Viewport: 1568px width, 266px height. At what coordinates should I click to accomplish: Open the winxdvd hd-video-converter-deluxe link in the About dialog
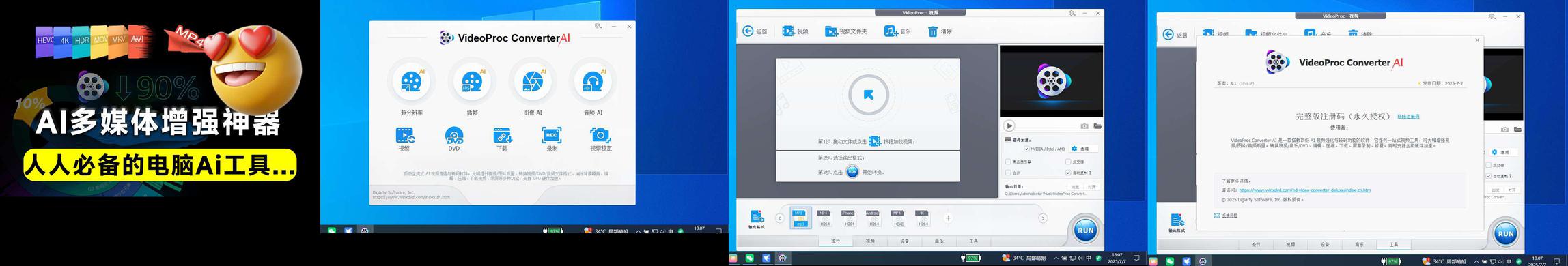point(1304,190)
